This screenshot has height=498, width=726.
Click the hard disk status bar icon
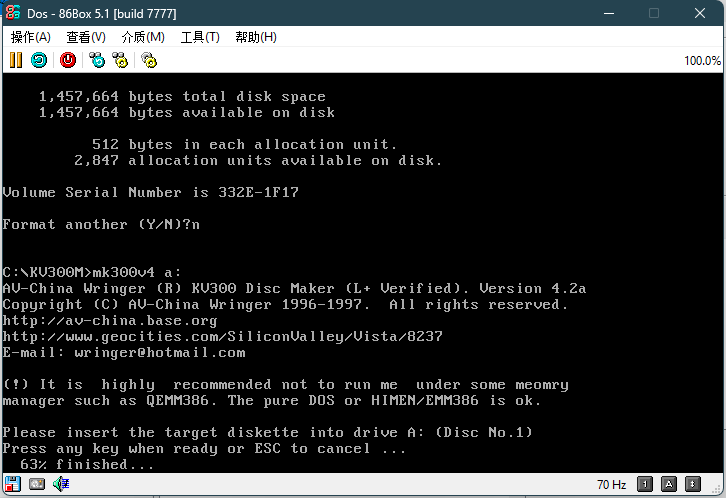pyautogui.click(x=37, y=485)
